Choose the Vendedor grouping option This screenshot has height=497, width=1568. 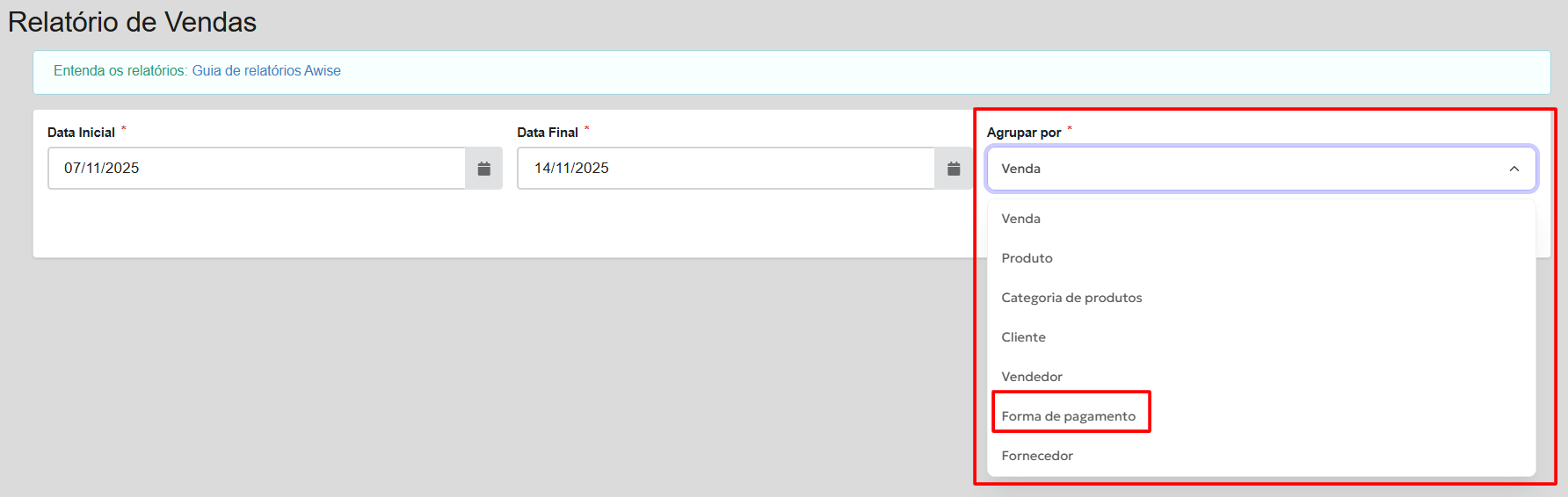[1032, 377]
